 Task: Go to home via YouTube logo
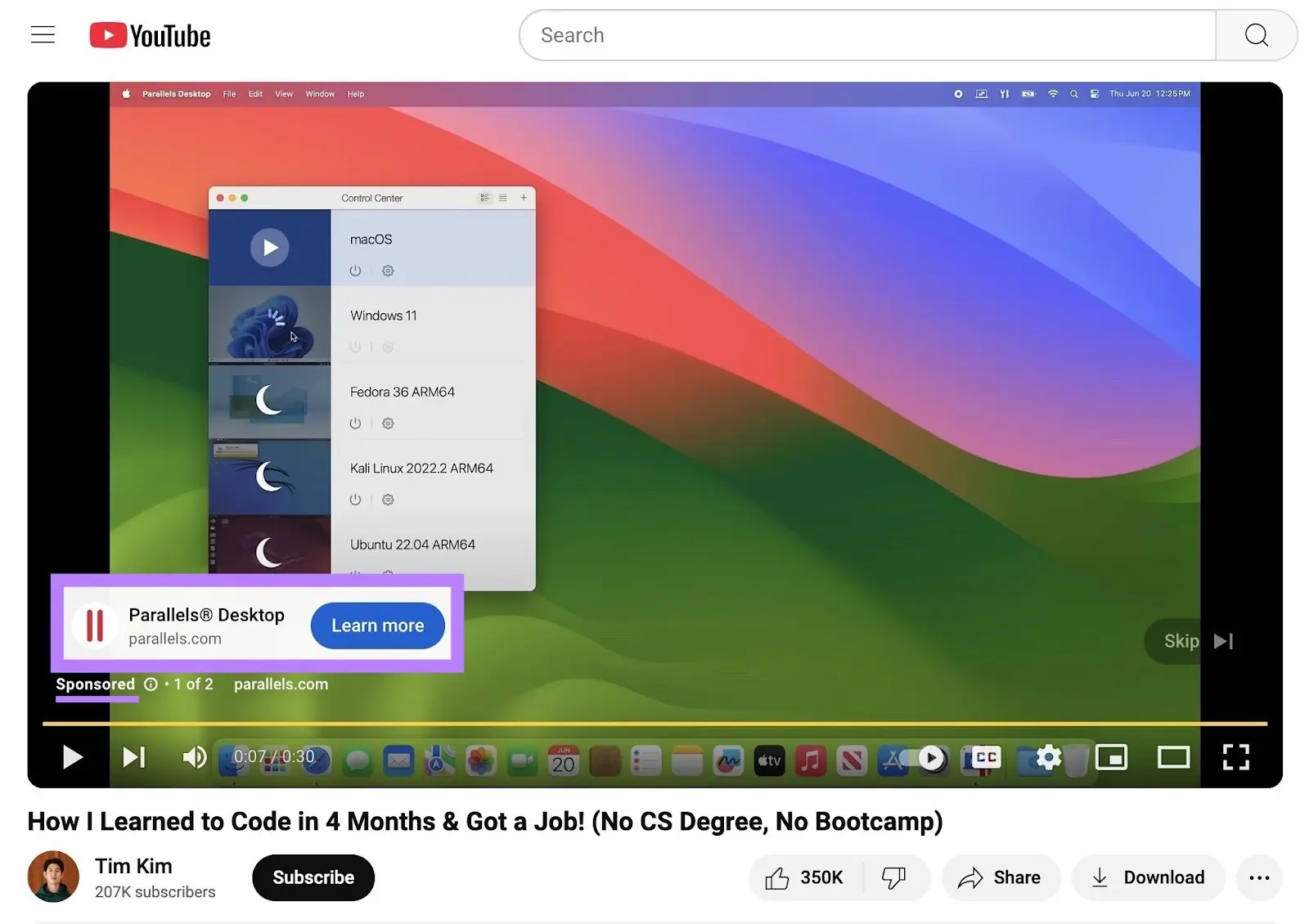point(149,34)
